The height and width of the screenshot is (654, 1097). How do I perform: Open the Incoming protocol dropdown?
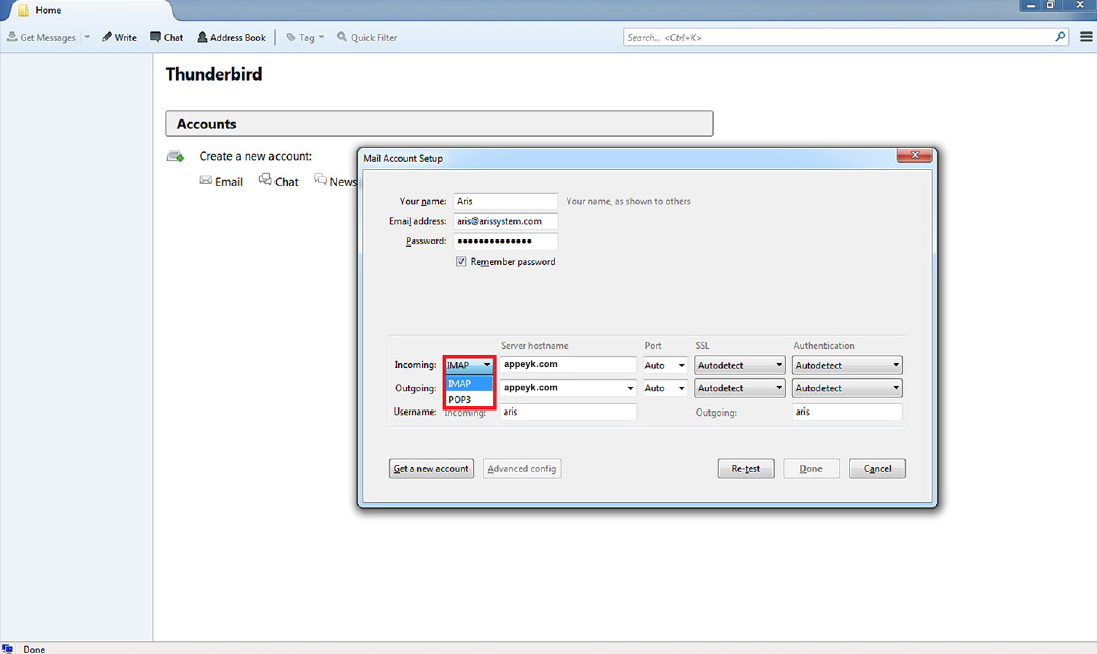pos(469,364)
